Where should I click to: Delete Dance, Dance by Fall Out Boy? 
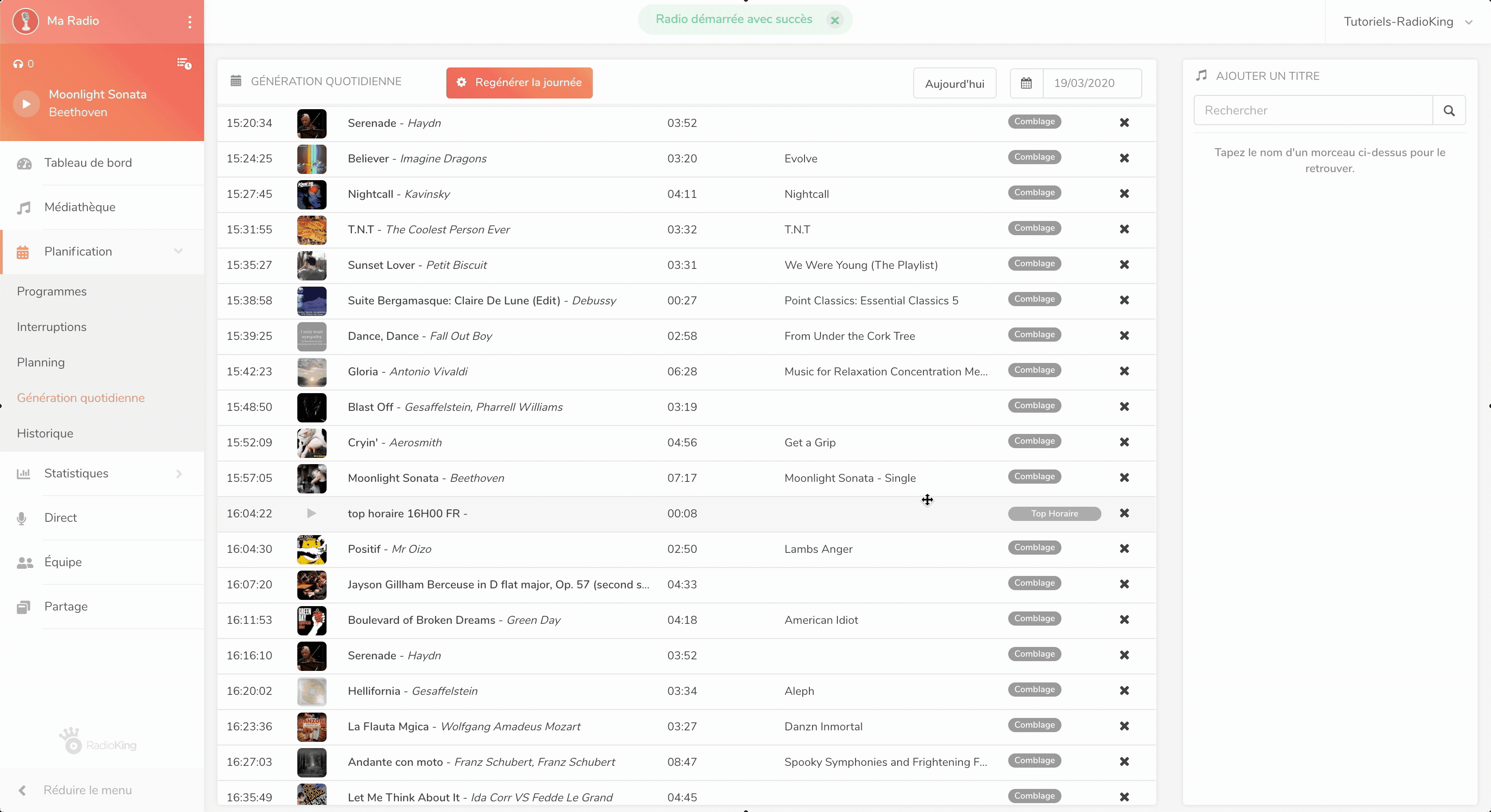[x=1124, y=336]
